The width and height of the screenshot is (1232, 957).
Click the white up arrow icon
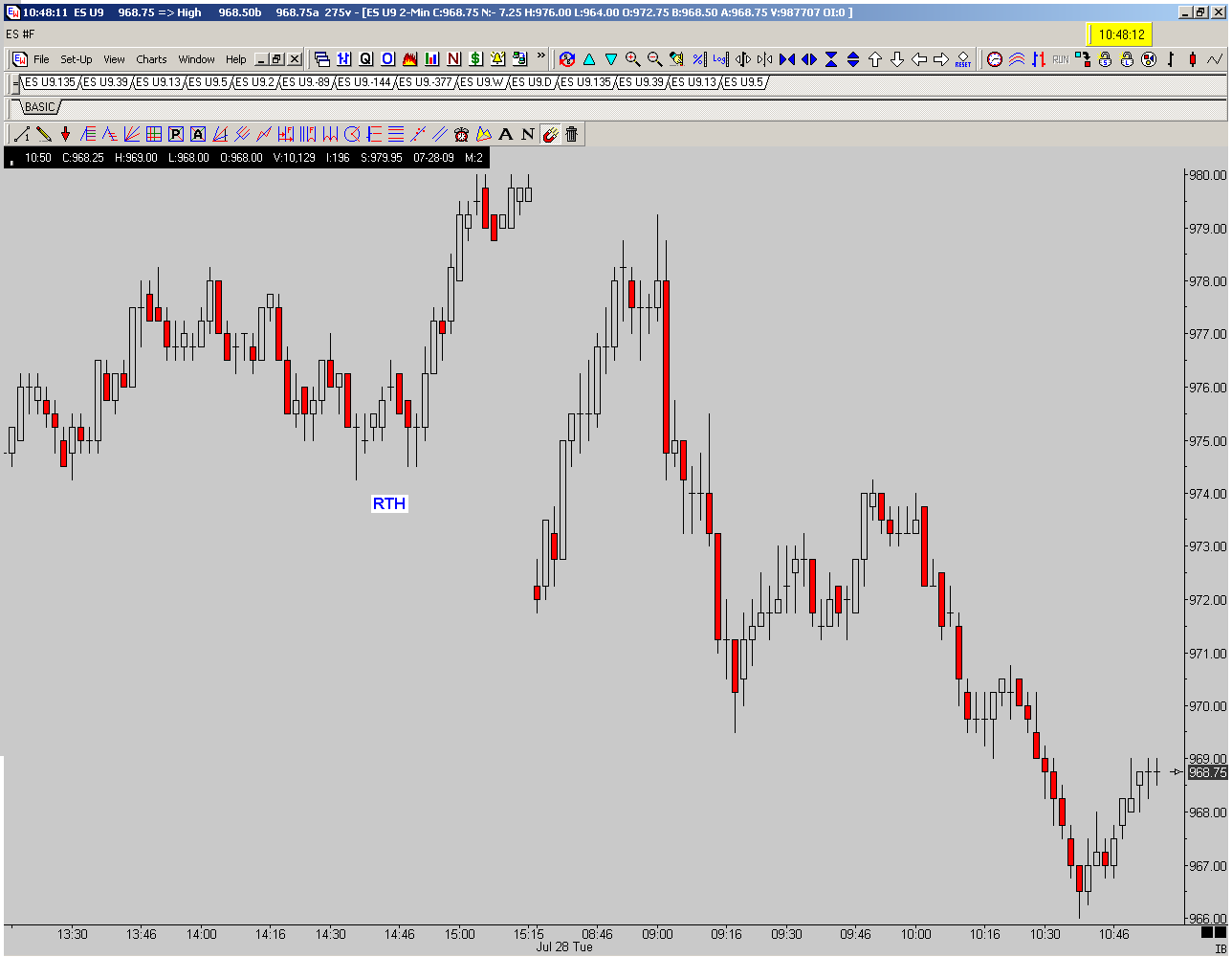[x=875, y=59]
